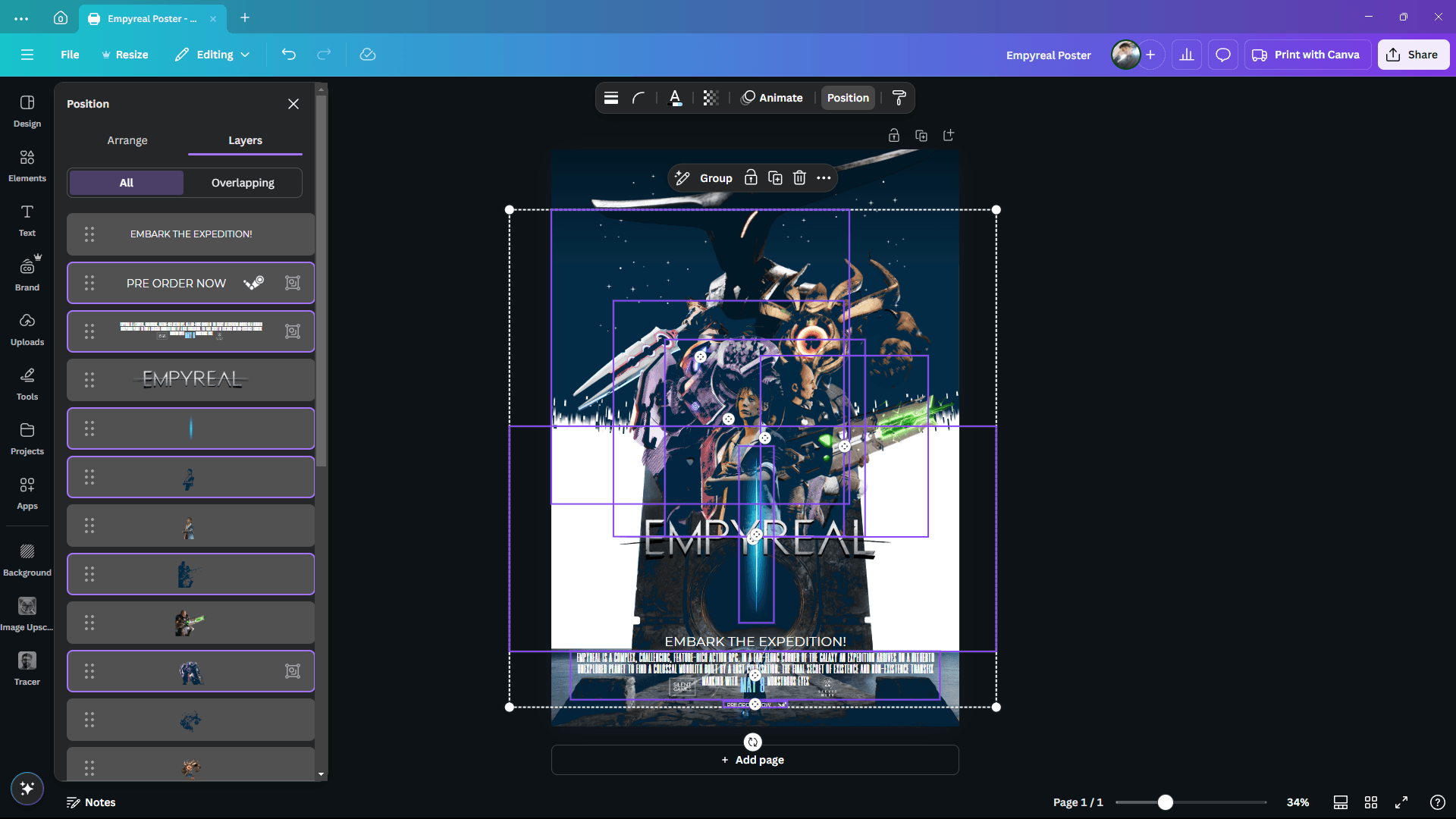Click the zoom level slider handle

coord(1166,802)
